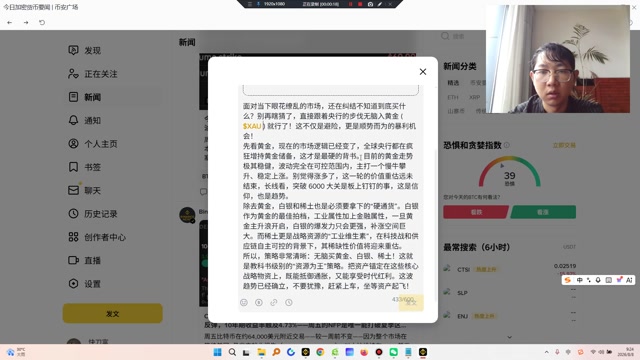Vote with the red bearish button

click(476, 212)
